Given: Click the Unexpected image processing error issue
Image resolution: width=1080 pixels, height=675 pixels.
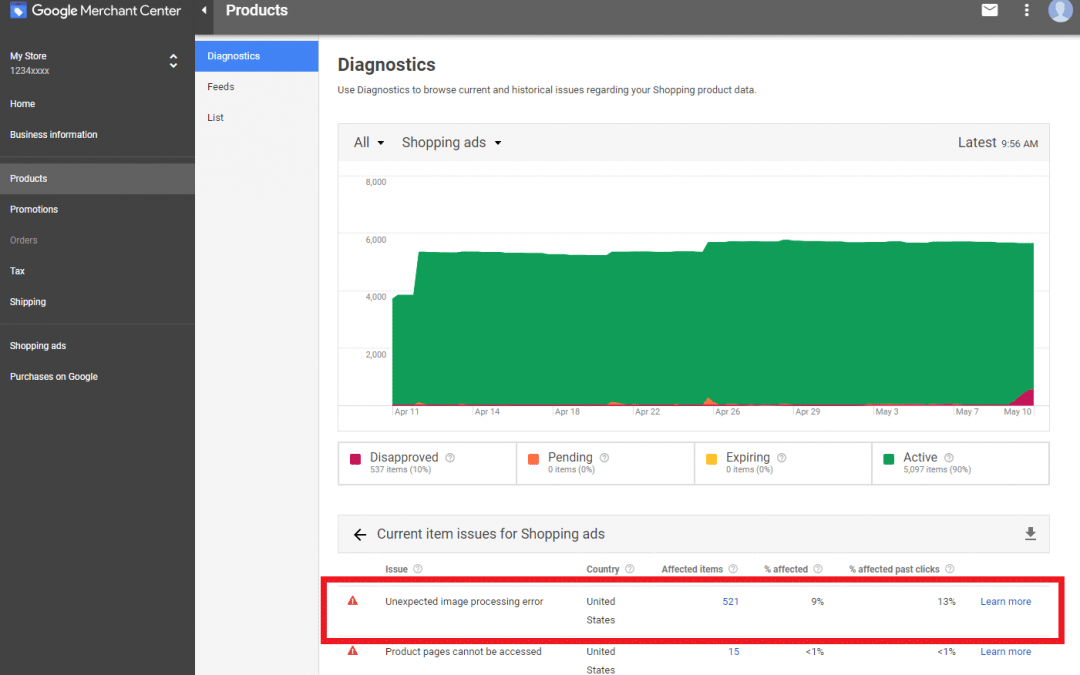Looking at the screenshot, I should (x=464, y=601).
